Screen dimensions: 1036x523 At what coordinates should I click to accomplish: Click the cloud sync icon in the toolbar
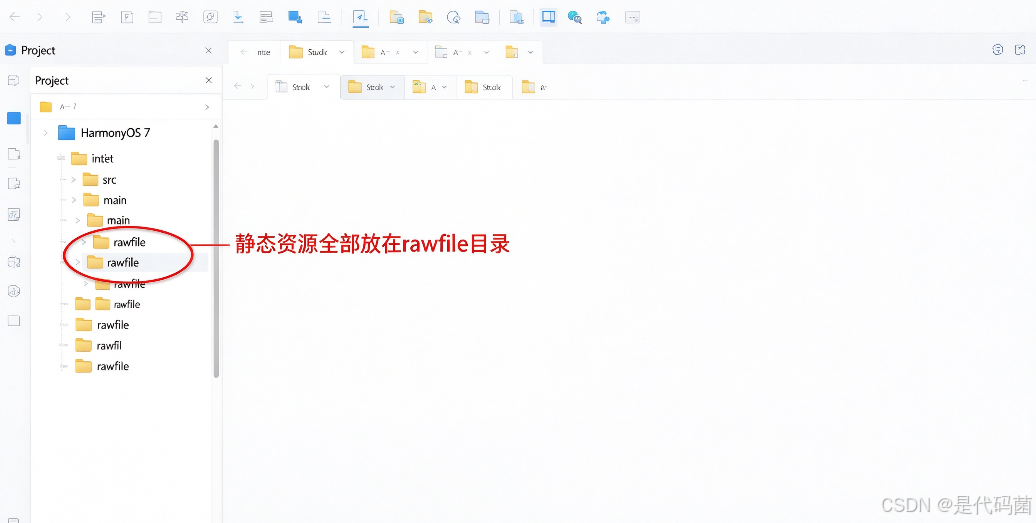[603, 17]
